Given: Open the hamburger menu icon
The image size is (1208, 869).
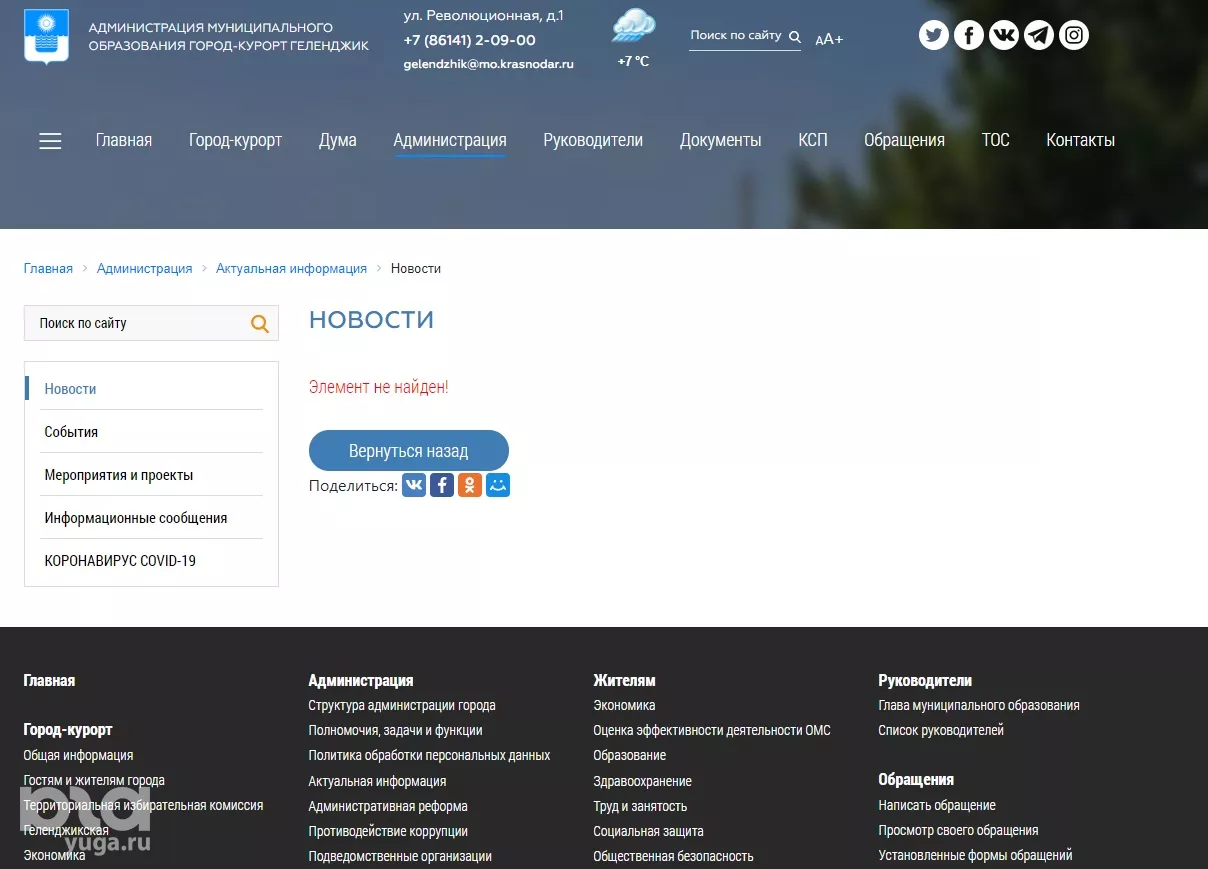Looking at the screenshot, I should (50, 141).
